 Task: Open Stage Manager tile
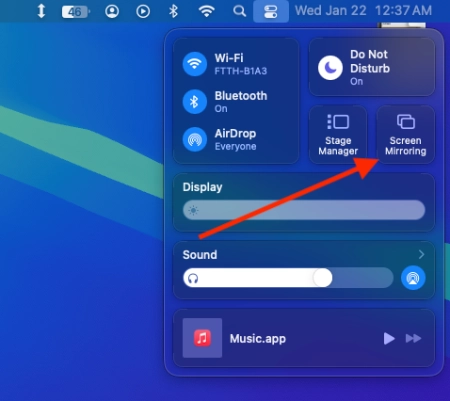[x=338, y=135]
